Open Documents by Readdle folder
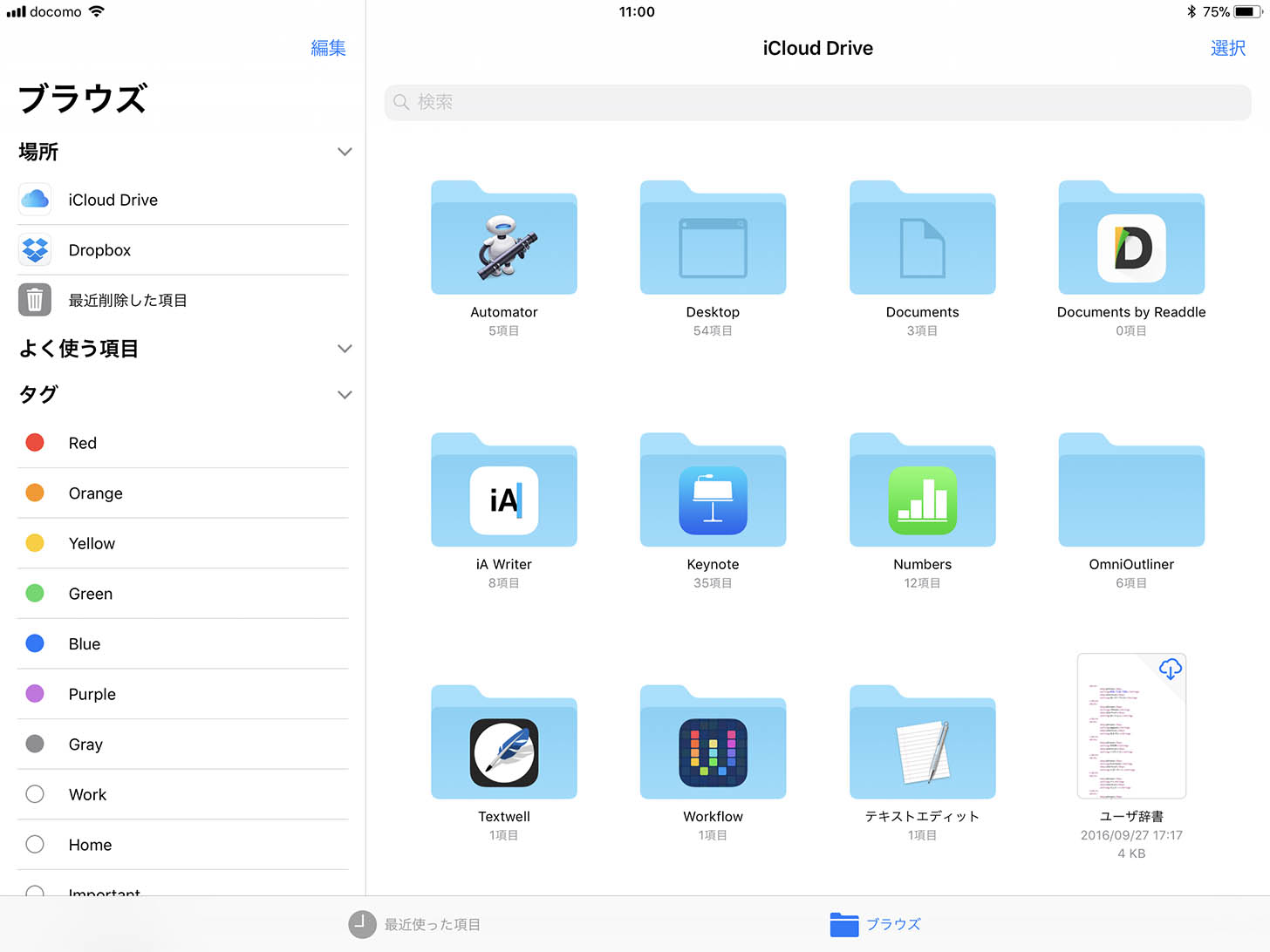Image resolution: width=1270 pixels, height=952 pixels. pyautogui.click(x=1131, y=239)
